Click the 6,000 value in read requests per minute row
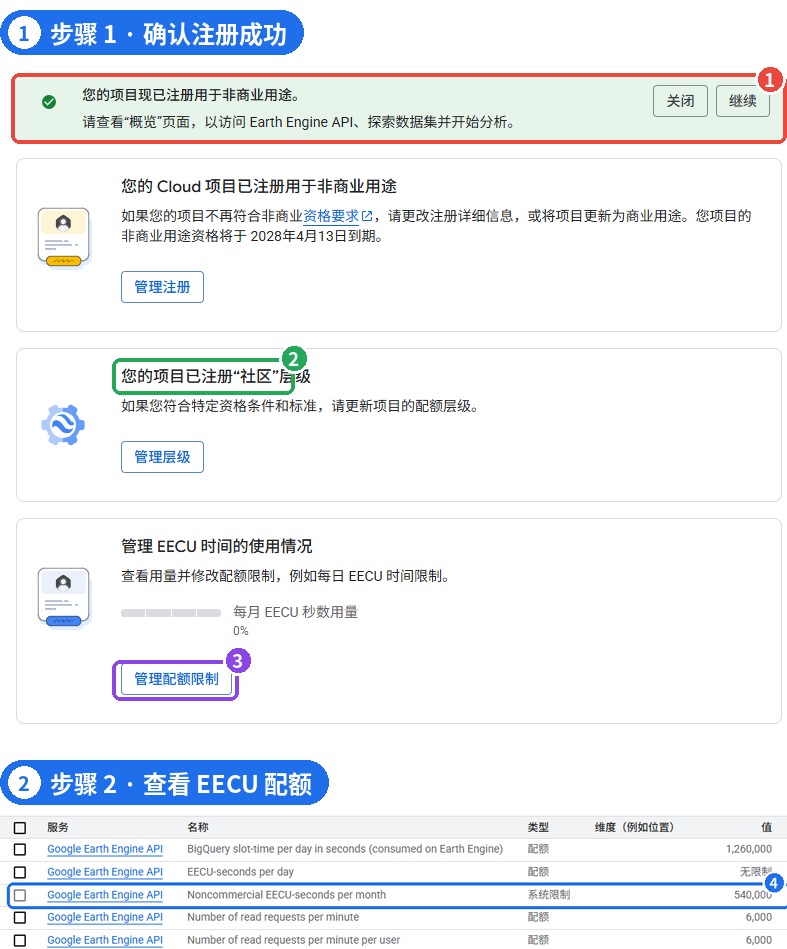The height and width of the screenshot is (949, 787). tap(759, 918)
